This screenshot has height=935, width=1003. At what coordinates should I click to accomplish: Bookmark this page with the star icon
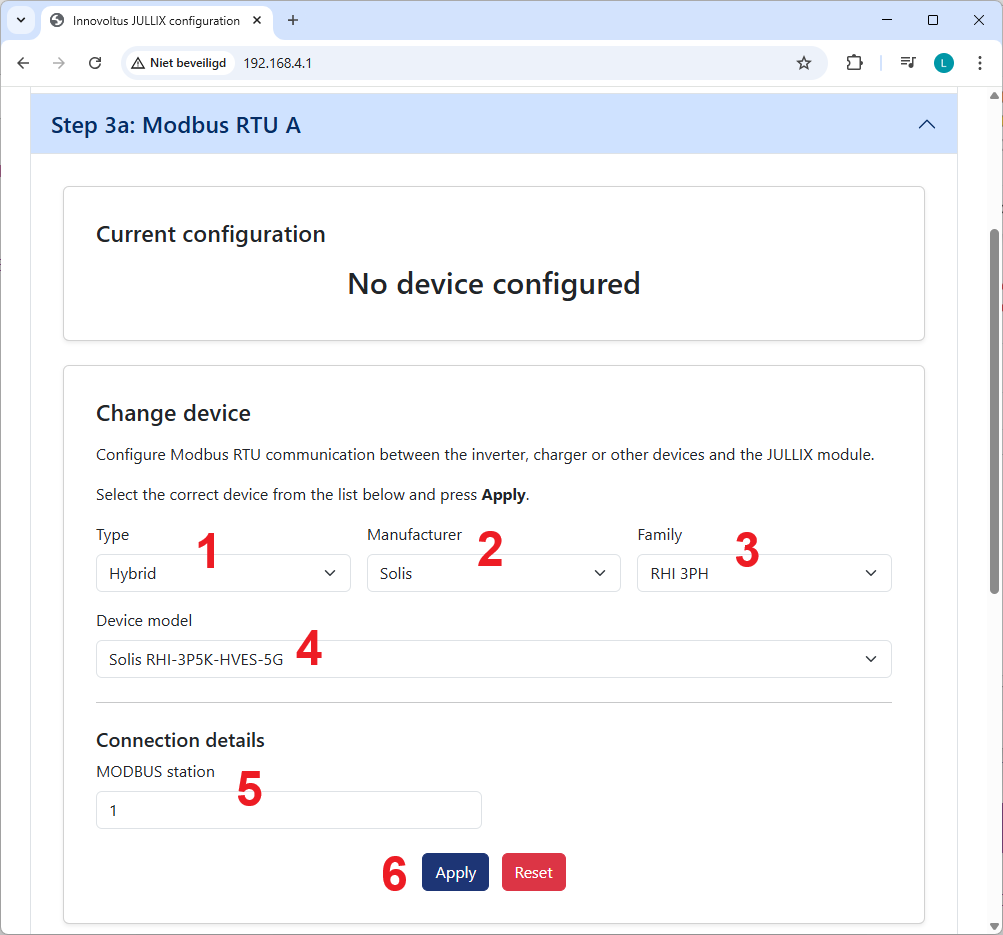(803, 63)
